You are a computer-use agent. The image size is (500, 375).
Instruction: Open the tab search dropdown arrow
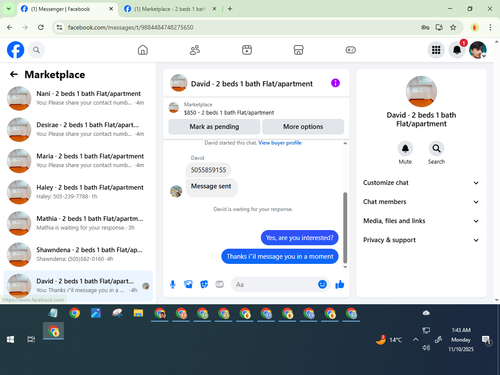click(9, 9)
